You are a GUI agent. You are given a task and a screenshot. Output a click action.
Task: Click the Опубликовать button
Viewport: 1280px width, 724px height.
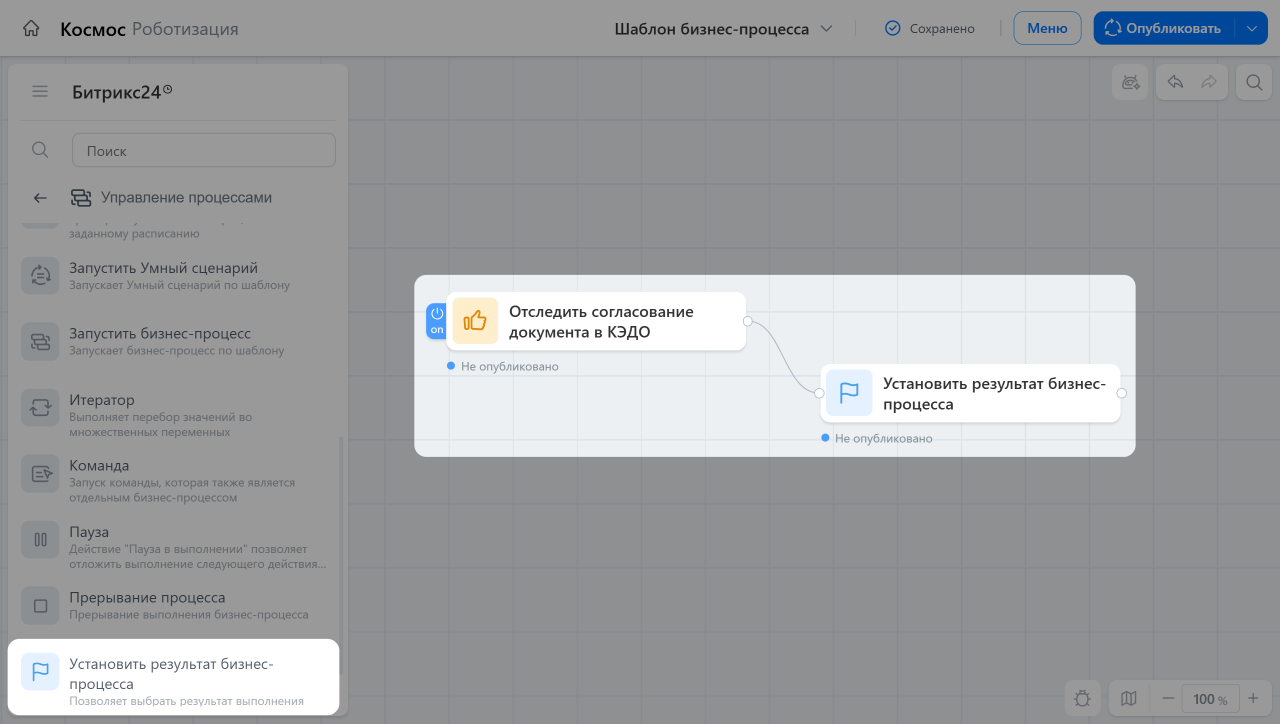(1165, 28)
